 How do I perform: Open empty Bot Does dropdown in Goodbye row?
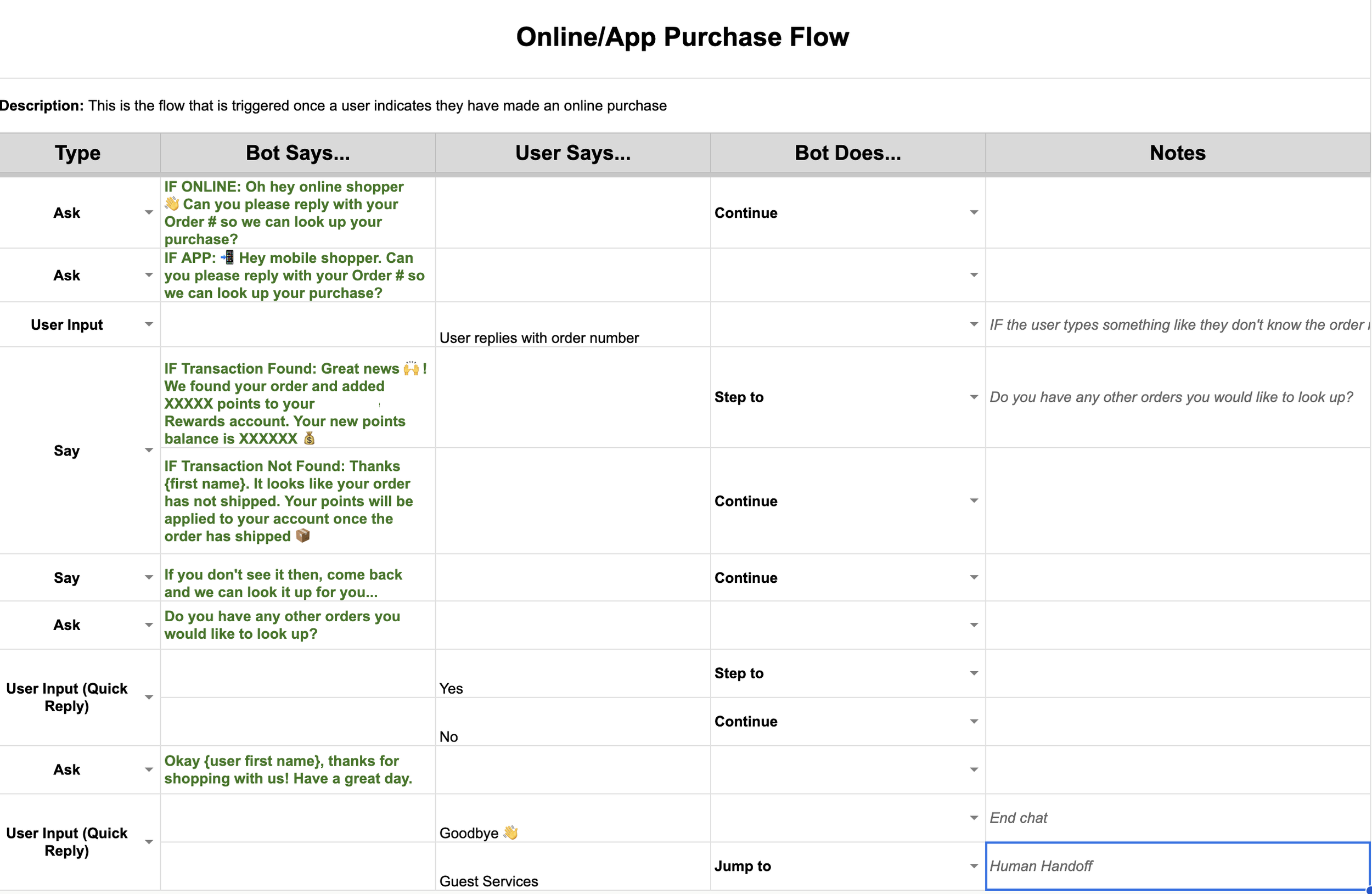click(974, 818)
